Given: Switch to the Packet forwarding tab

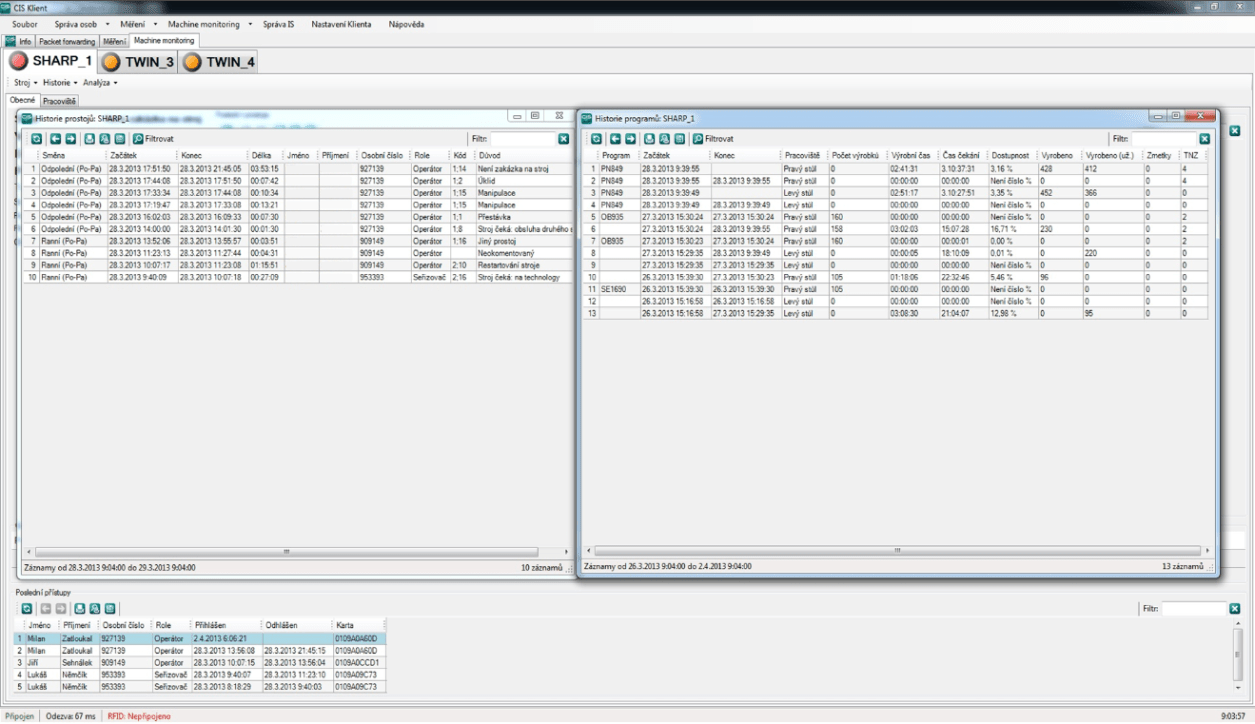Looking at the screenshot, I should pyautogui.click(x=67, y=41).
